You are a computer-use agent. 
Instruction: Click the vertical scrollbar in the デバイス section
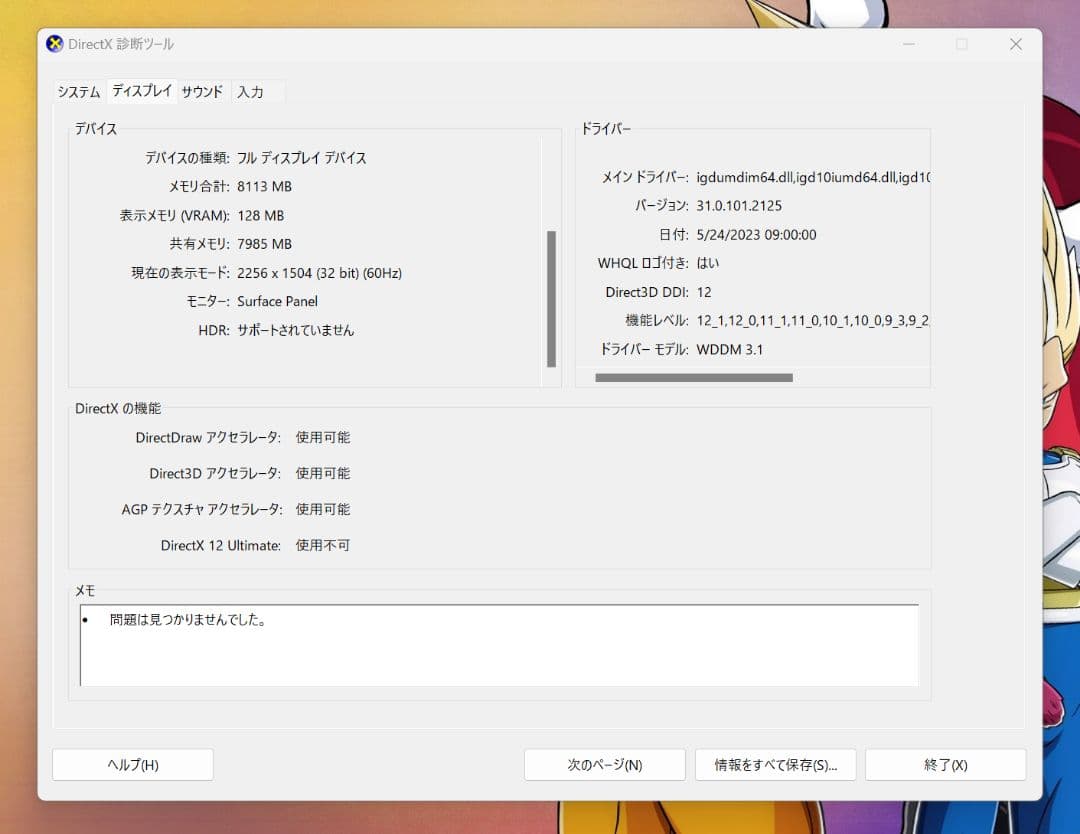(552, 295)
